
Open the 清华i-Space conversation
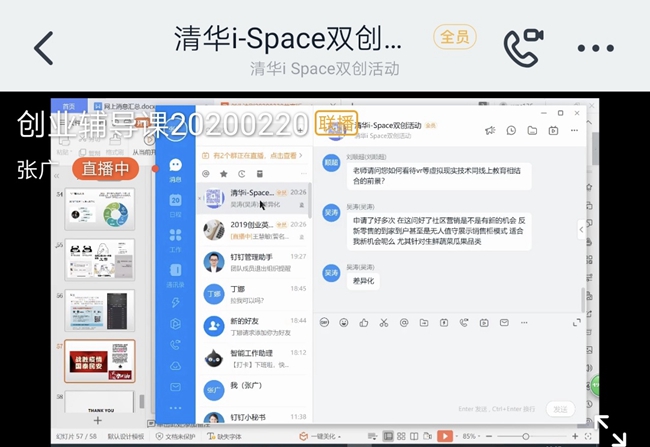pyautogui.click(x=254, y=198)
